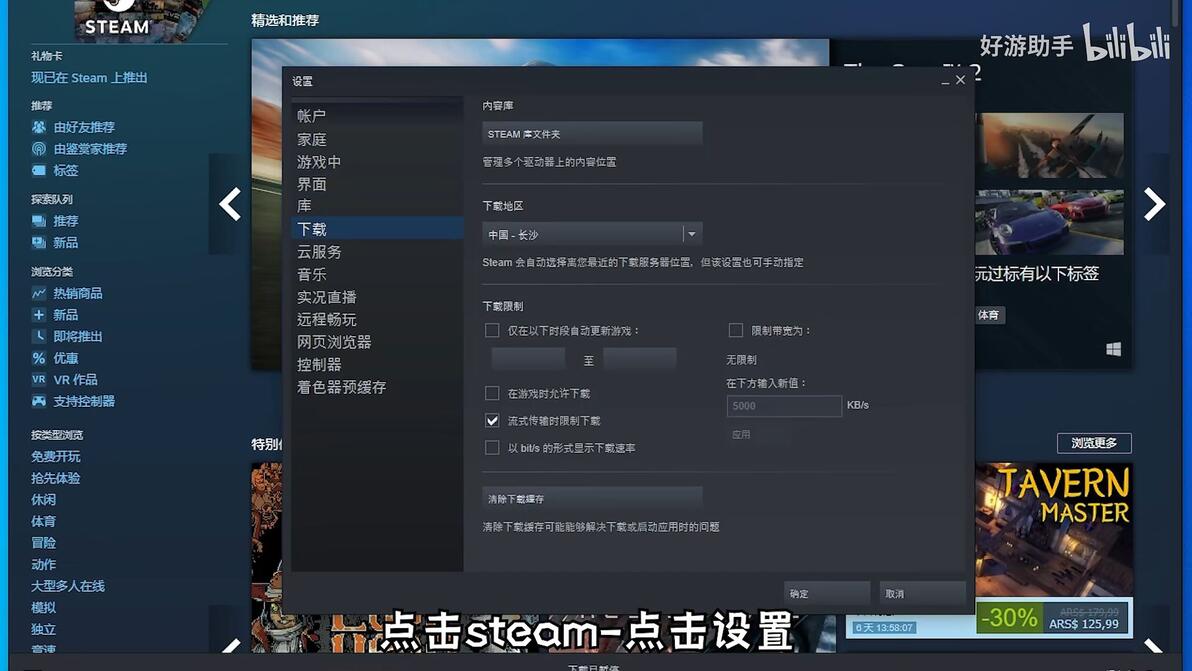The image size is (1192, 671).
Task: Click the gamepad icon beside 支持控制器
Action: (x=39, y=400)
